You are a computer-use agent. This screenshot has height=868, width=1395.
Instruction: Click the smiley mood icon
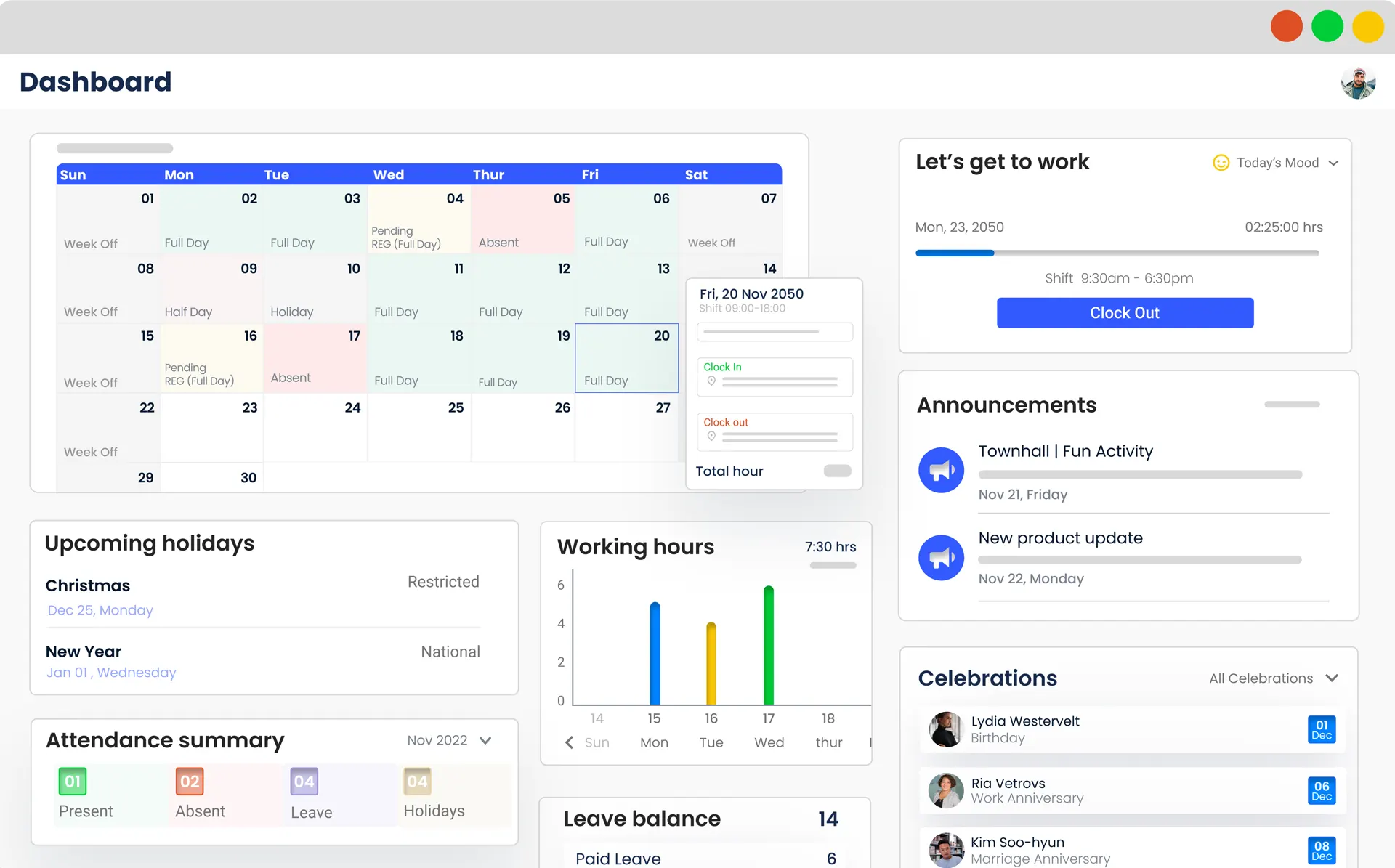tap(1221, 163)
